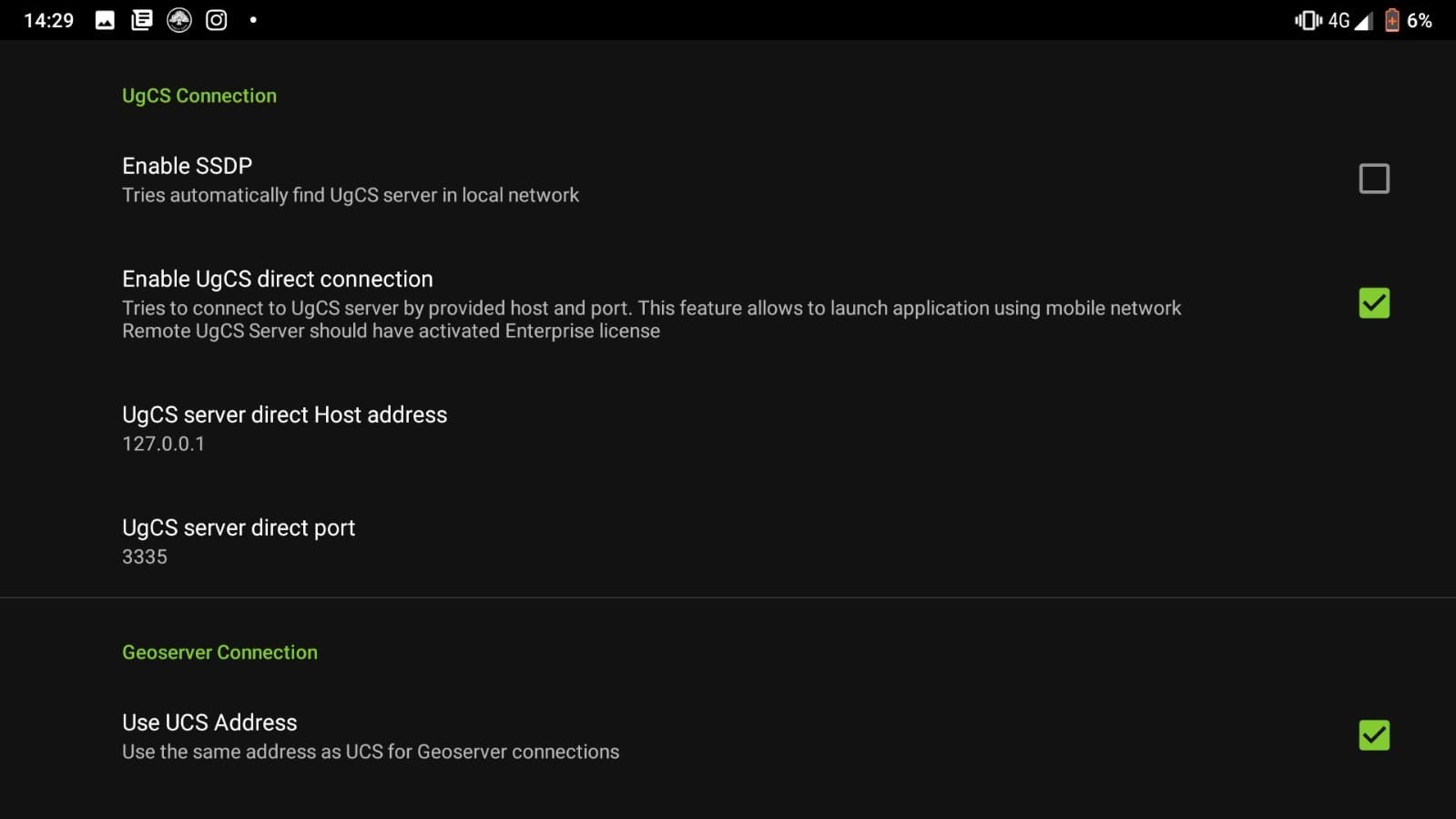This screenshot has width=1456, height=819.
Task: Tap the news notification icon
Action: click(x=142, y=20)
